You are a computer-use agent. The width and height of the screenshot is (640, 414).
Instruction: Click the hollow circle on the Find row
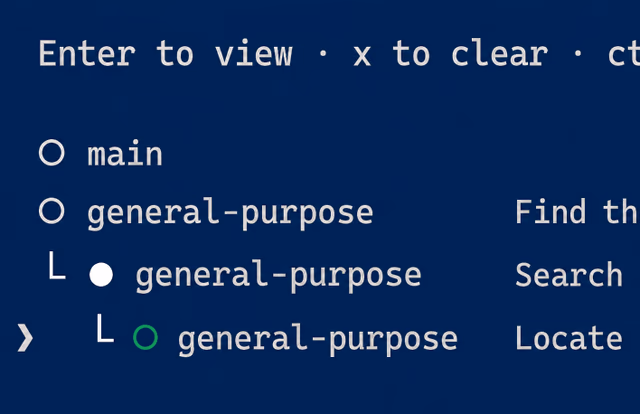[51, 211]
